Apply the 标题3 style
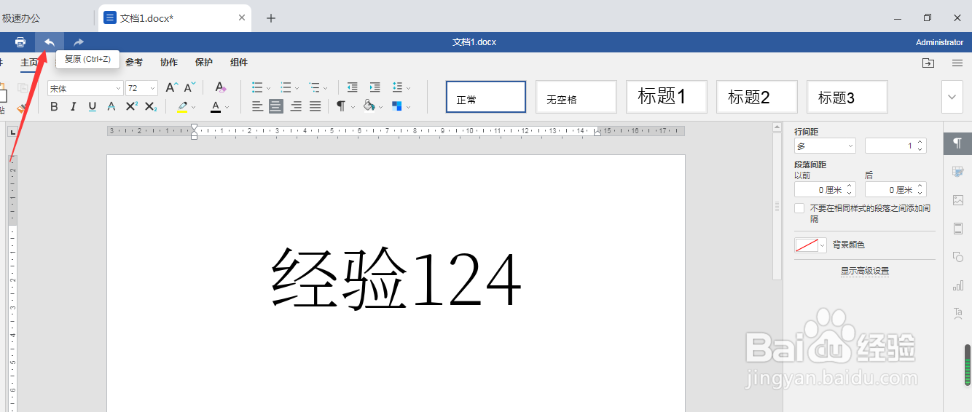This screenshot has width=972, height=412. click(847, 97)
